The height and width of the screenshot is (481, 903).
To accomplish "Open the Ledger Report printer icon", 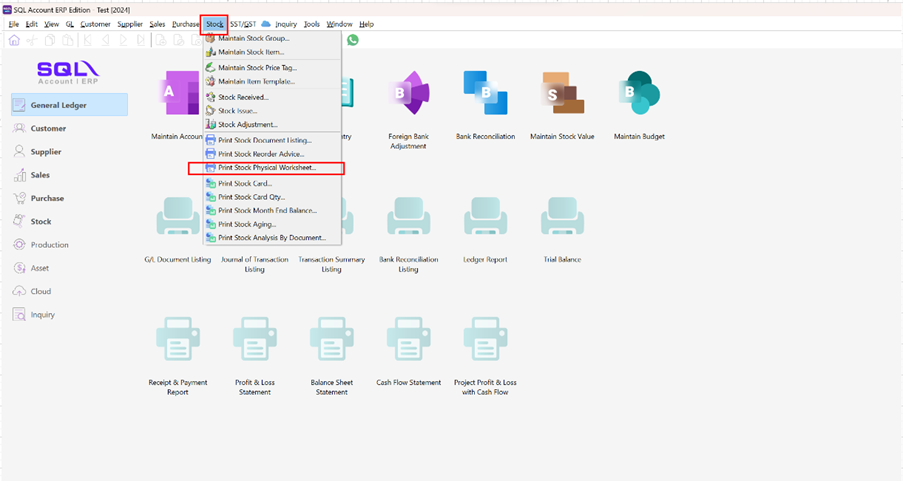I will (485, 218).
